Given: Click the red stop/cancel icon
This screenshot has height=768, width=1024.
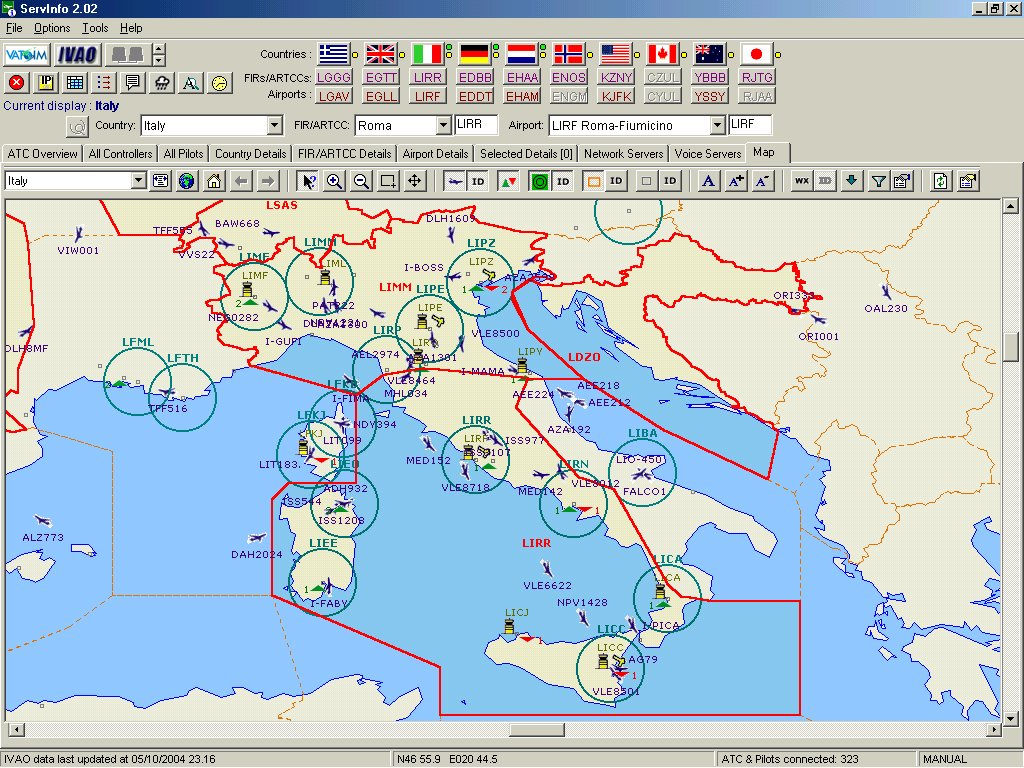Looking at the screenshot, I should (x=17, y=82).
